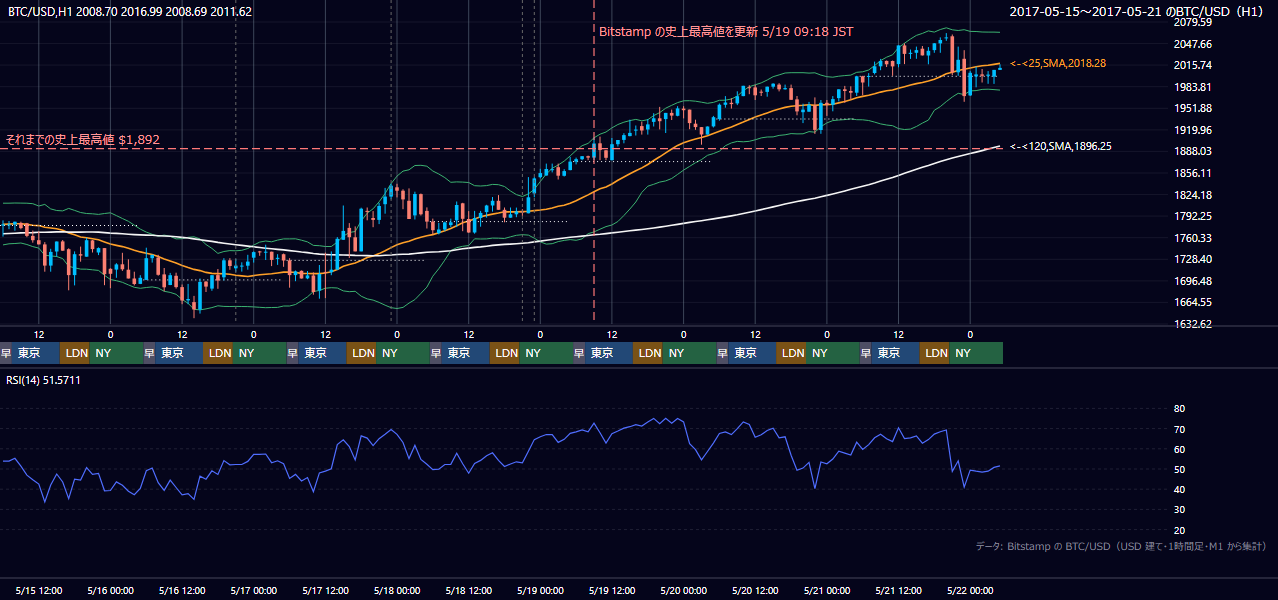Screen dimensions: 1278x600
Task: Click the RSI scale level 30
Action: click(1179, 510)
